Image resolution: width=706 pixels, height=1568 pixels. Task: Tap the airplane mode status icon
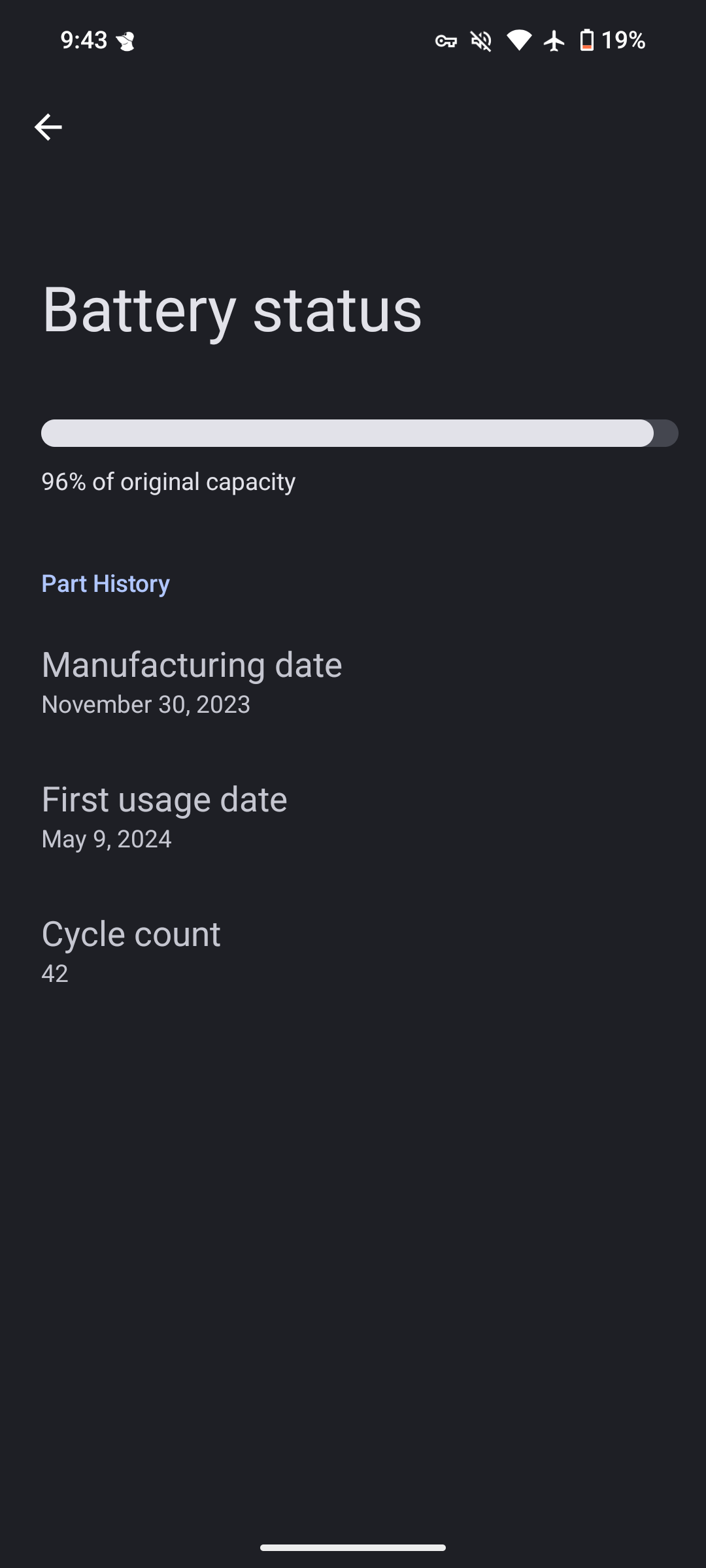(x=554, y=41)
